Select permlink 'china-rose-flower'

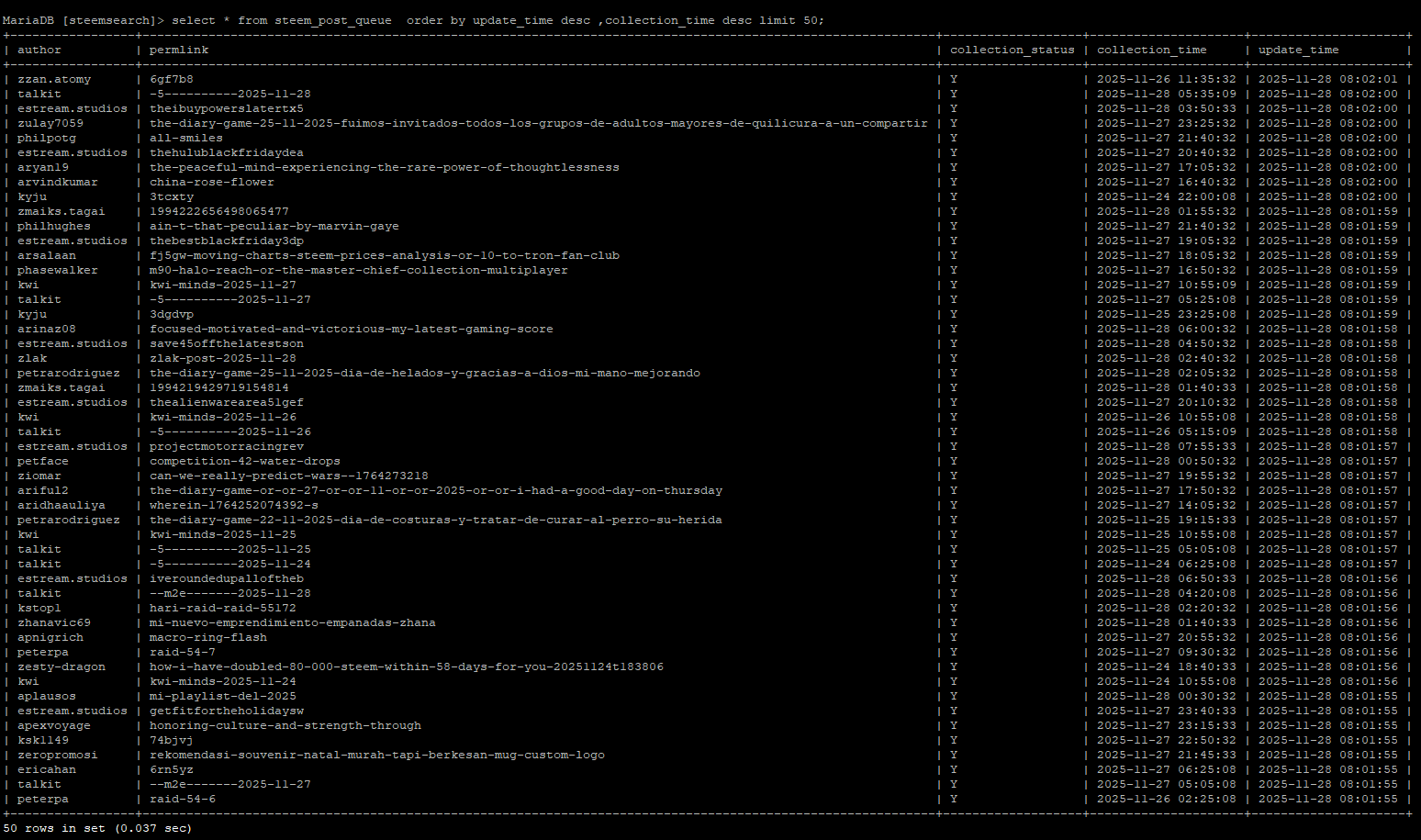tap(212, 182)
